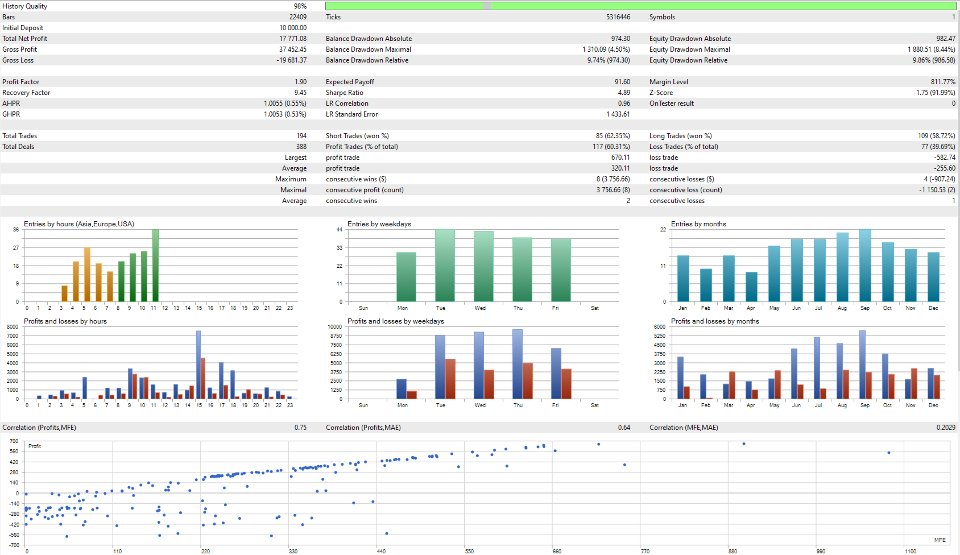Screen dimensions: 960x555
Task: Click the Initial Deposit value '10 000.00'
Action: pos(293,28)
